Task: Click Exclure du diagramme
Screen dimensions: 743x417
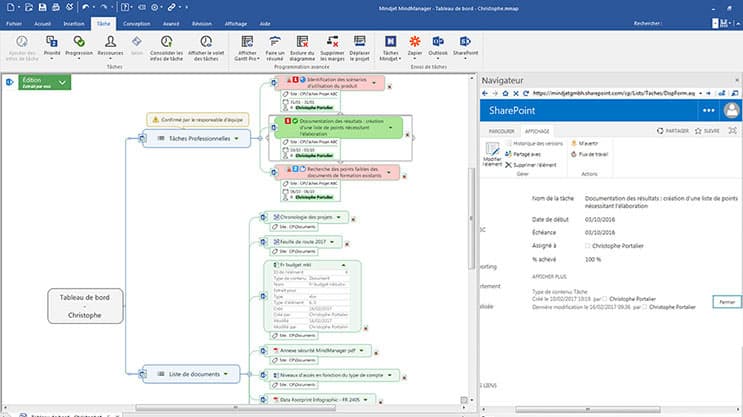Action: coord(302,47)
